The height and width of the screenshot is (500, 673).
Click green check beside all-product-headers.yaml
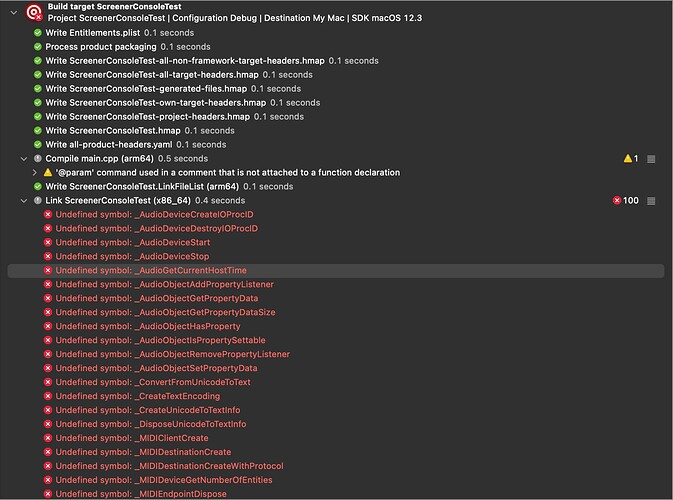pyautogui.click(x=38, y=144)
